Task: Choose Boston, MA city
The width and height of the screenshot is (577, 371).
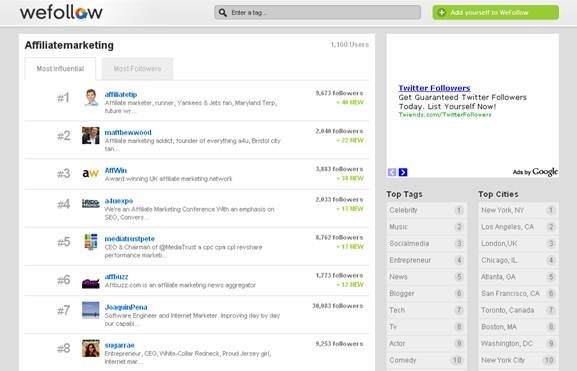Action: [x=518, y=327]
